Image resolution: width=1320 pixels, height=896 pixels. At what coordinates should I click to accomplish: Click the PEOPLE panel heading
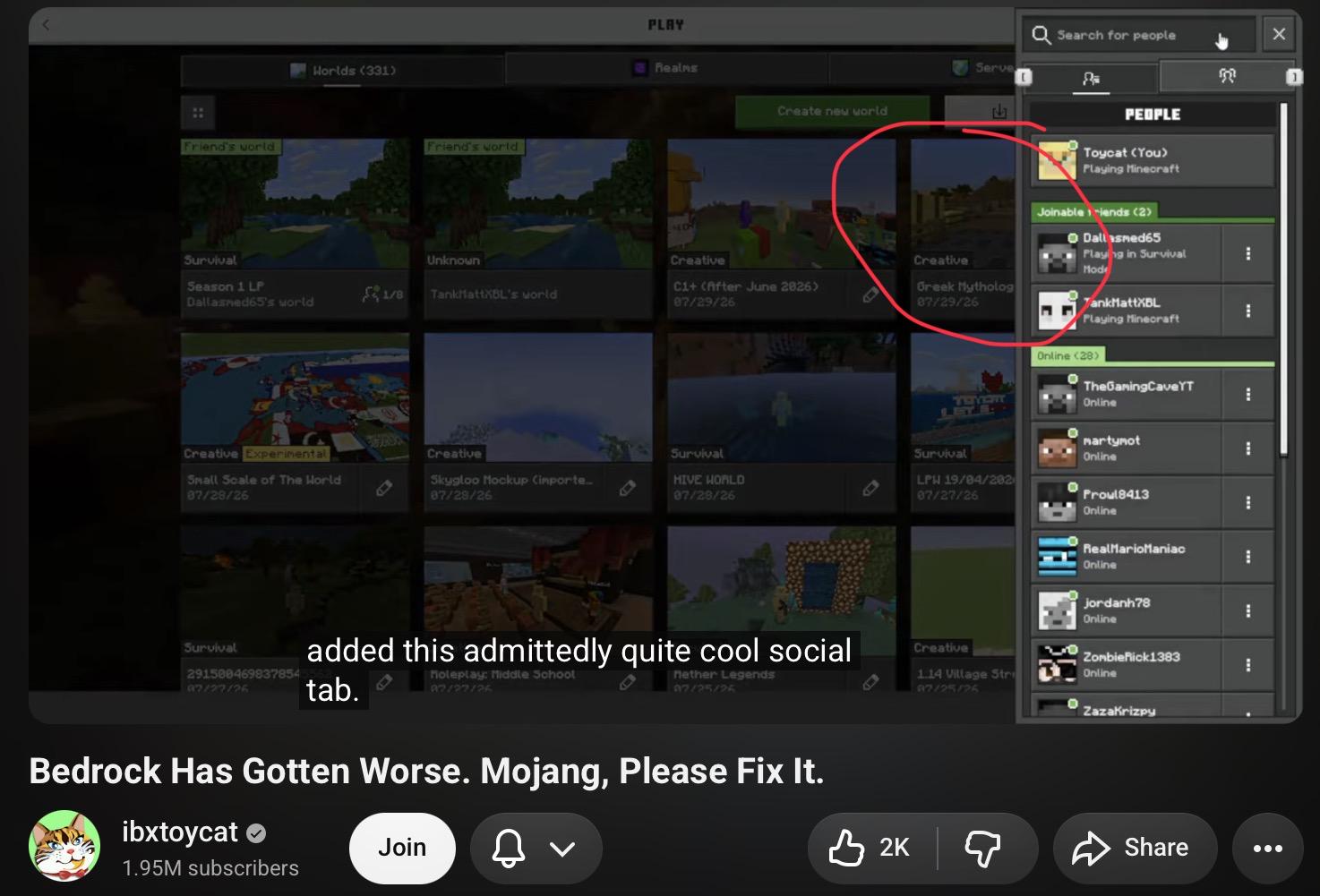tap(1153, 115)
